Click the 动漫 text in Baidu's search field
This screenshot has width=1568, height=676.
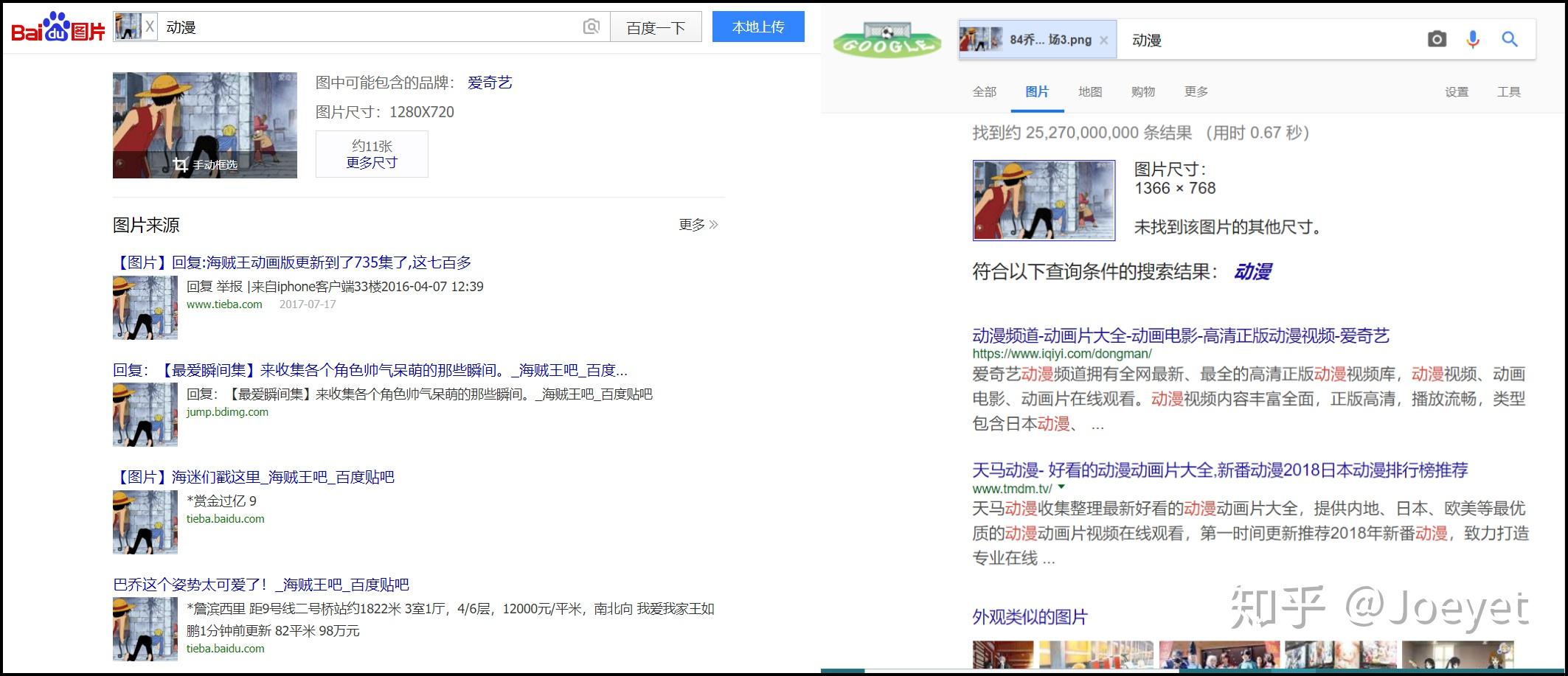click(181, 27)
